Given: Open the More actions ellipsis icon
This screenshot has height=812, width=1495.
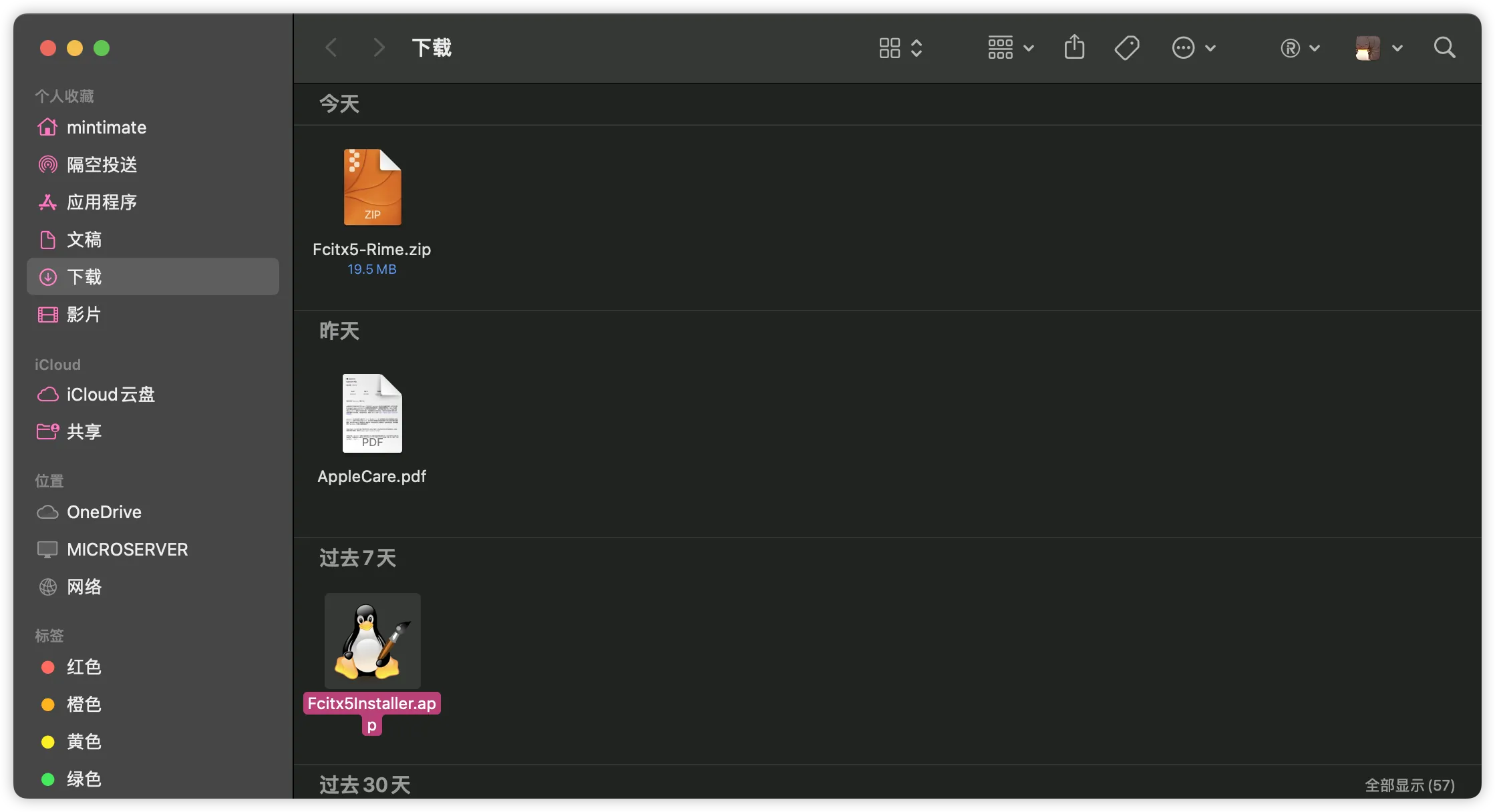Looking at the screenshot, I should (1183, 48).
